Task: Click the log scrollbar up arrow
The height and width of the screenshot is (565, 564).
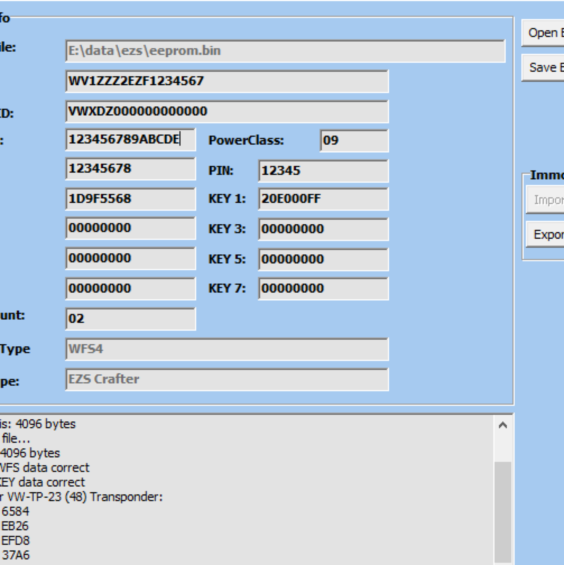Action: point(503,425)
